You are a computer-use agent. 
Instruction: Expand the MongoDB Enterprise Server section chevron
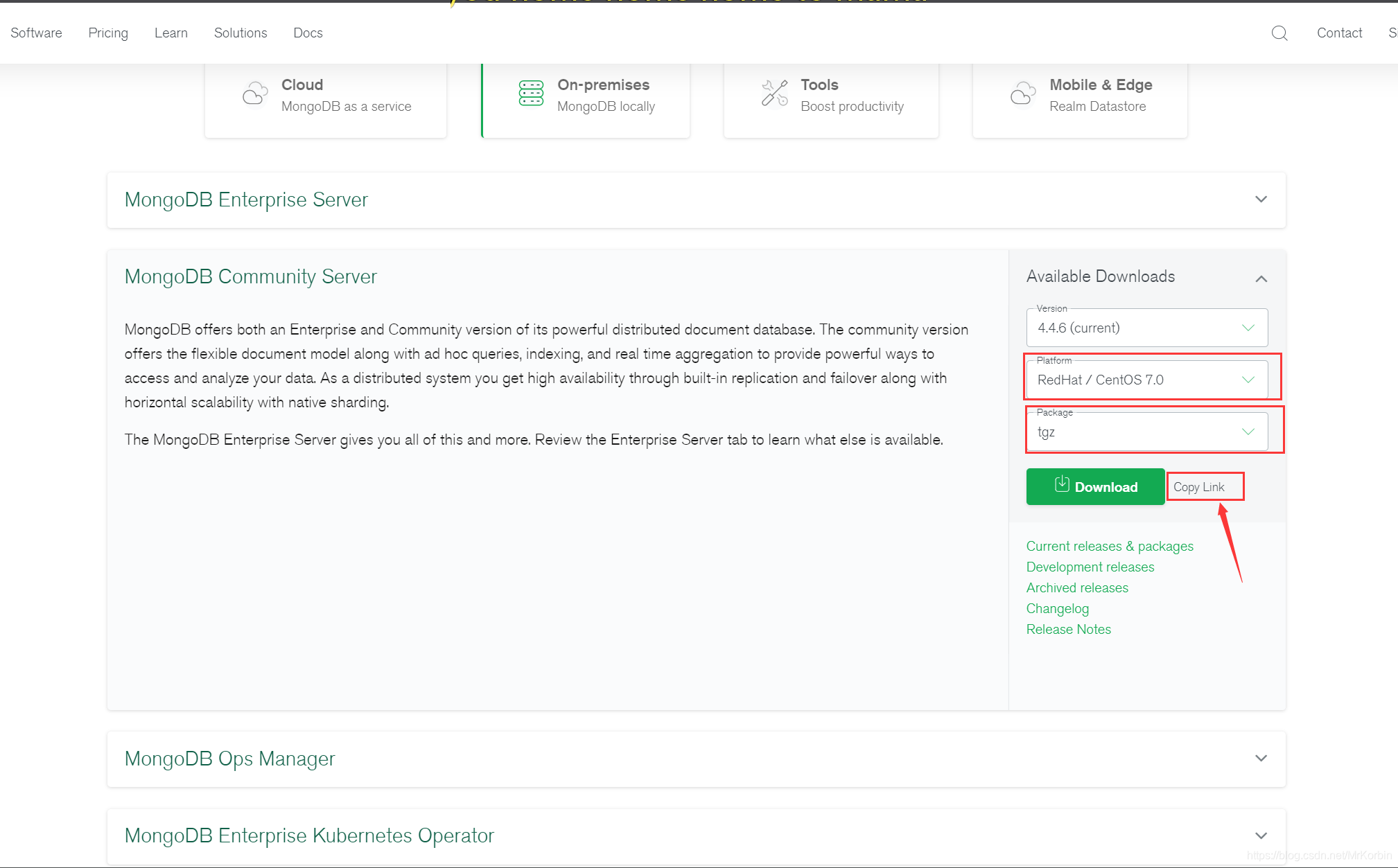click(x=1261, y=200)
